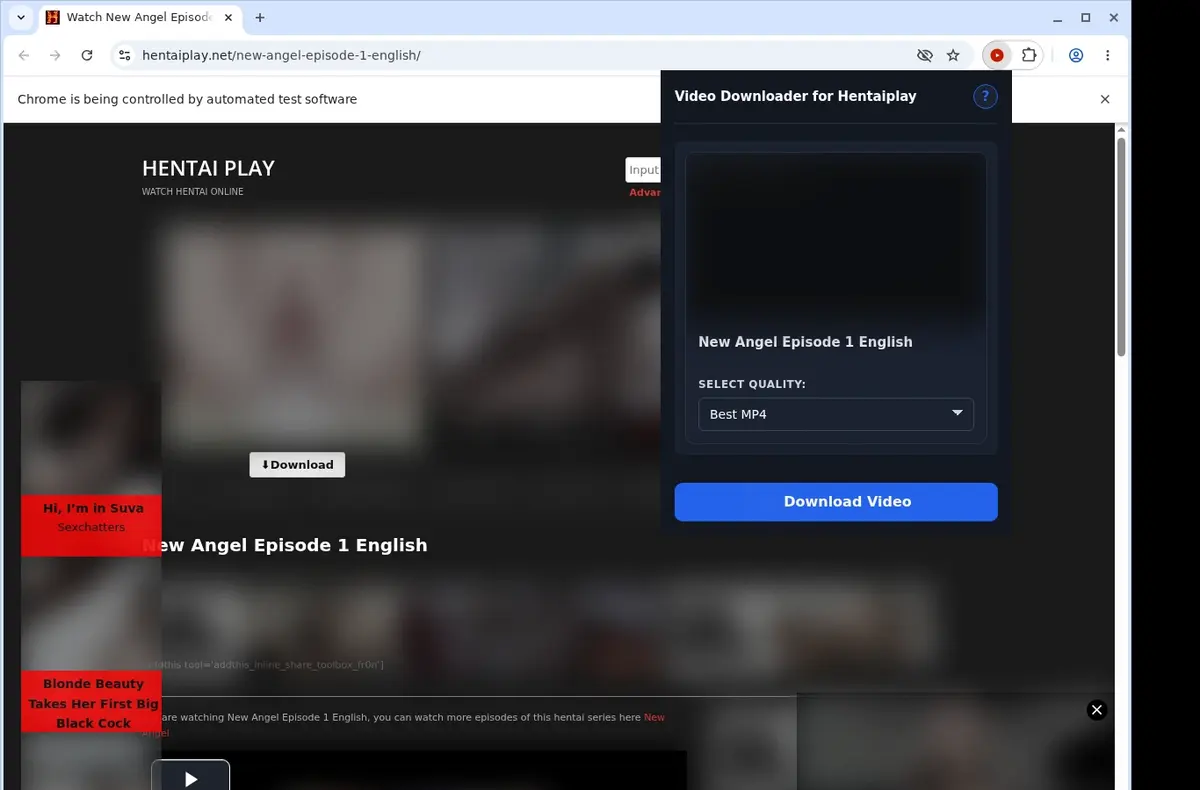Focus the hentaiplay.net address bar
Image resolution: width=1200 pixels, height=790 pixels.
tap(520, 55)
